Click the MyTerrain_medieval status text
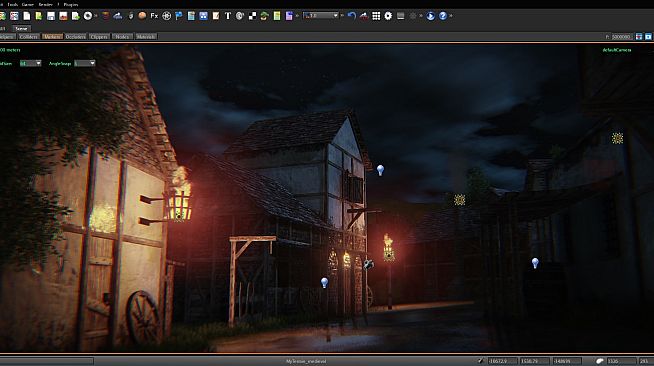 306,361
